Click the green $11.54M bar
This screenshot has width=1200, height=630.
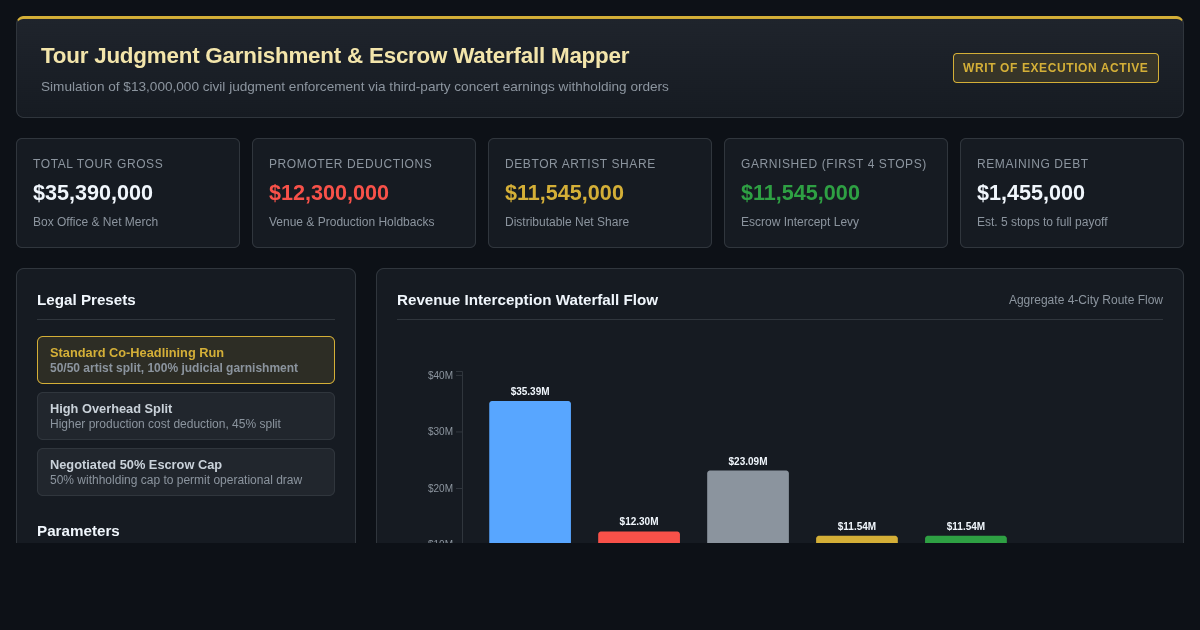[x=966, y=539]
